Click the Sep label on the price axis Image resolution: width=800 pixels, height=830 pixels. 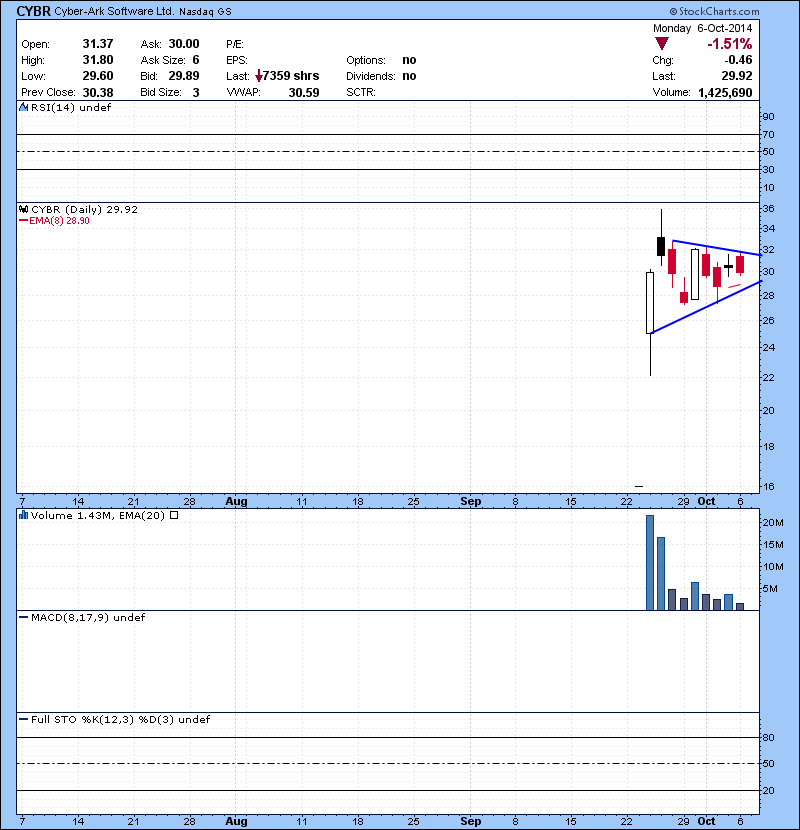(x=471, y=501)
